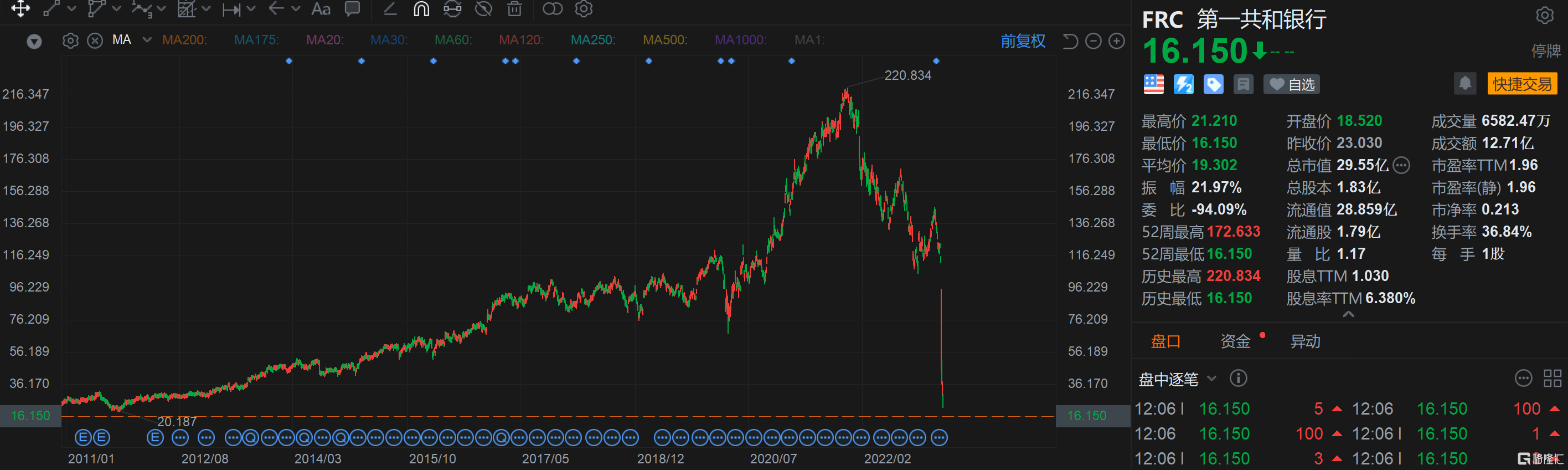The width and height of the screenshot is (1568, 470).
Task: Click the 历史最高 220.834 value
Action: (x=1232, y=276)
